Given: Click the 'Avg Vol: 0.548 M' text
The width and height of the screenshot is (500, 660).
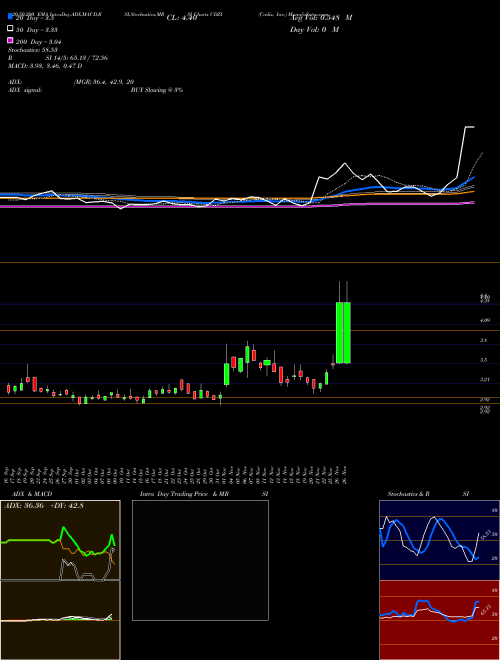Looking at the screenshot, I should point(321,18).
